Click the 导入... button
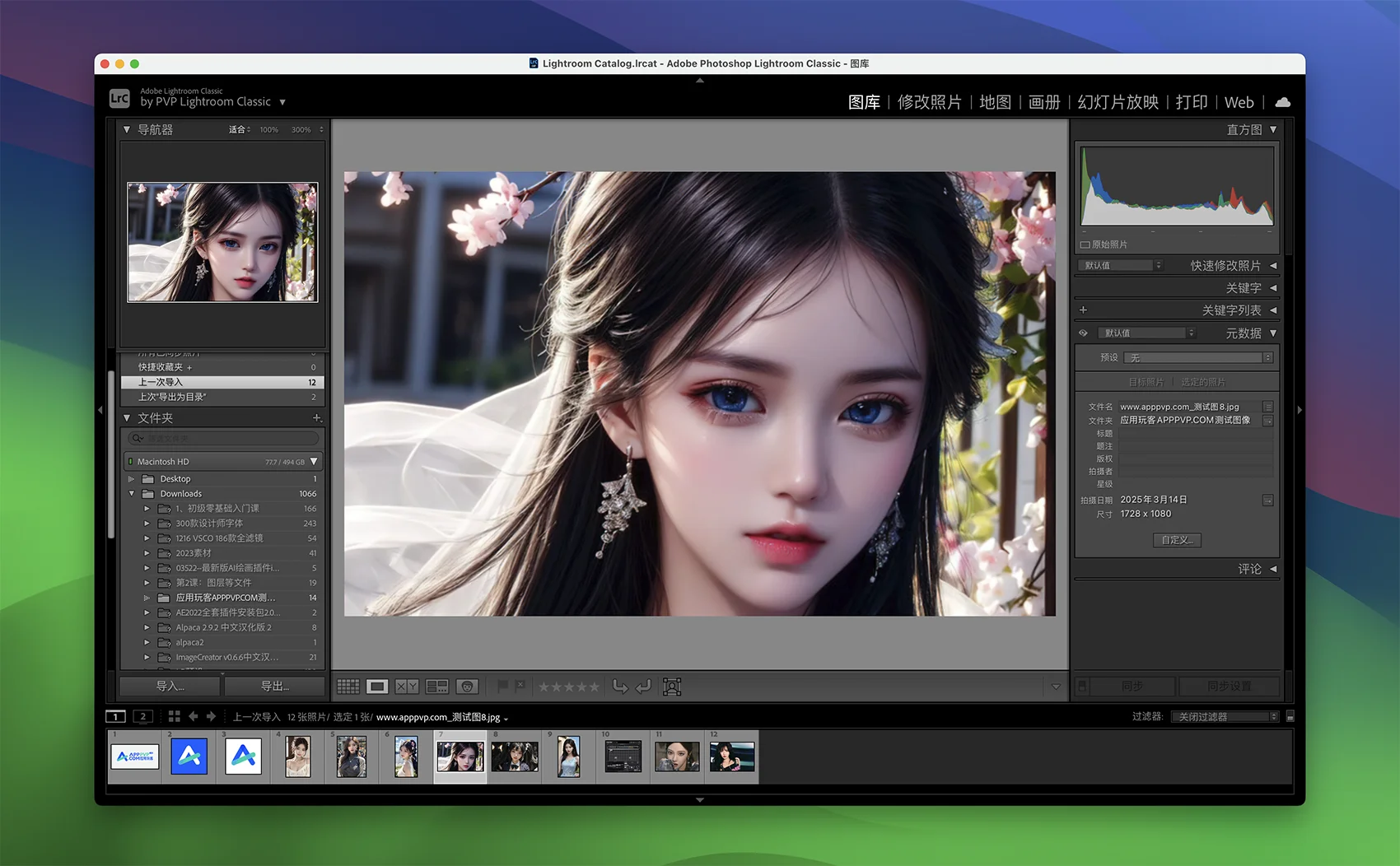 coord(170,686)
